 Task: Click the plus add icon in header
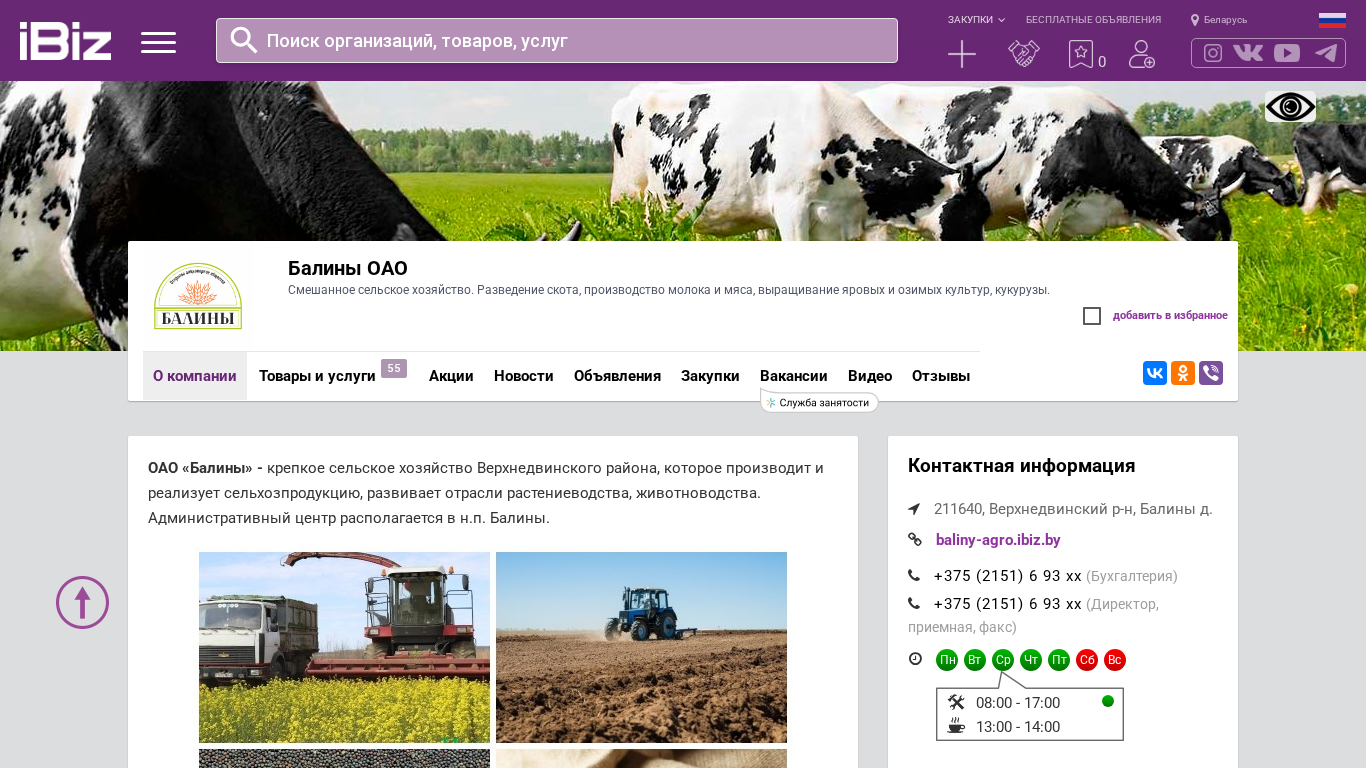[x=962, y=54]
